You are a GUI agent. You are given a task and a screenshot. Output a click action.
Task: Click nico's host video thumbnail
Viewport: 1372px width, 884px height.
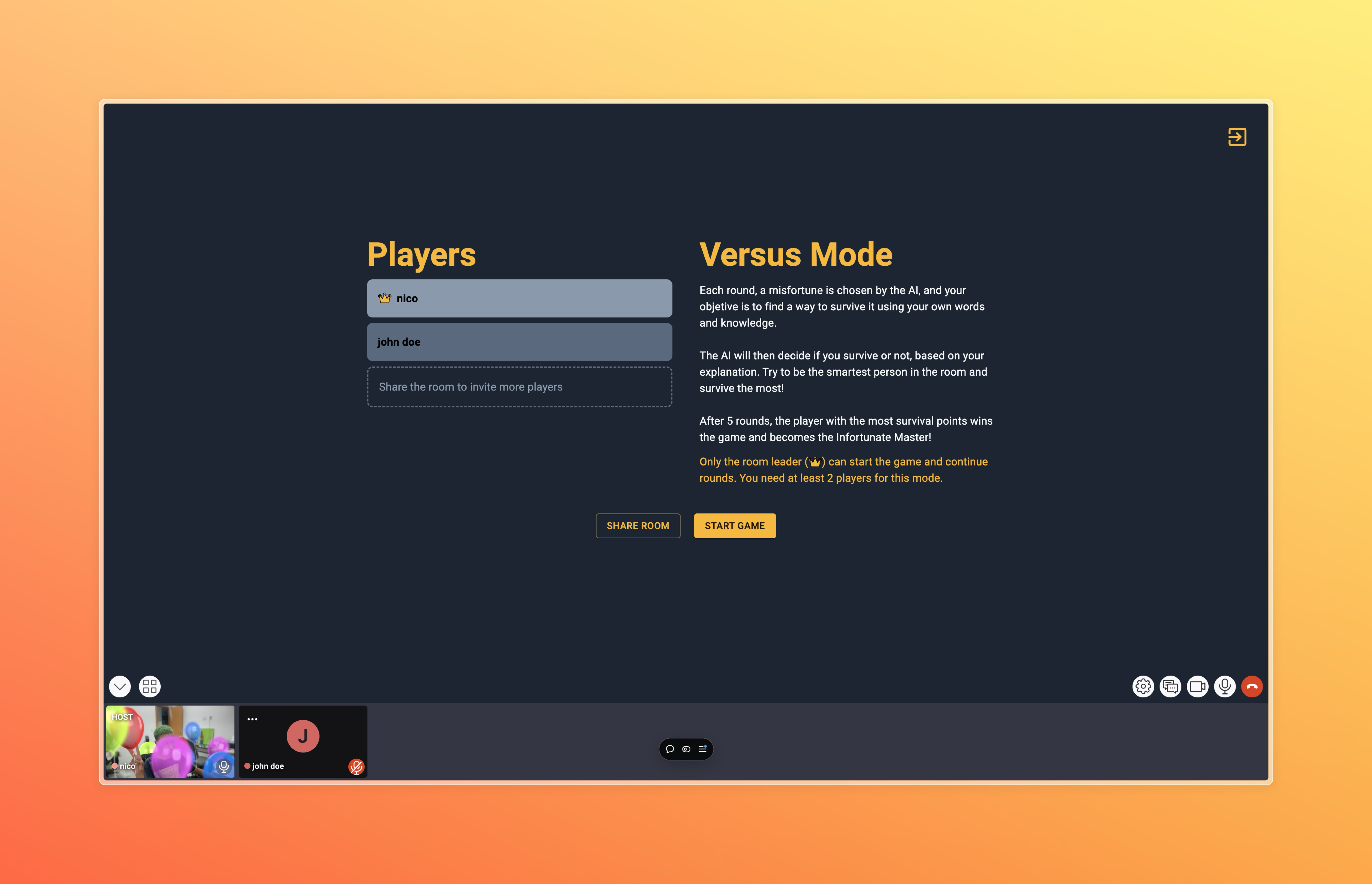coord(170,740)
